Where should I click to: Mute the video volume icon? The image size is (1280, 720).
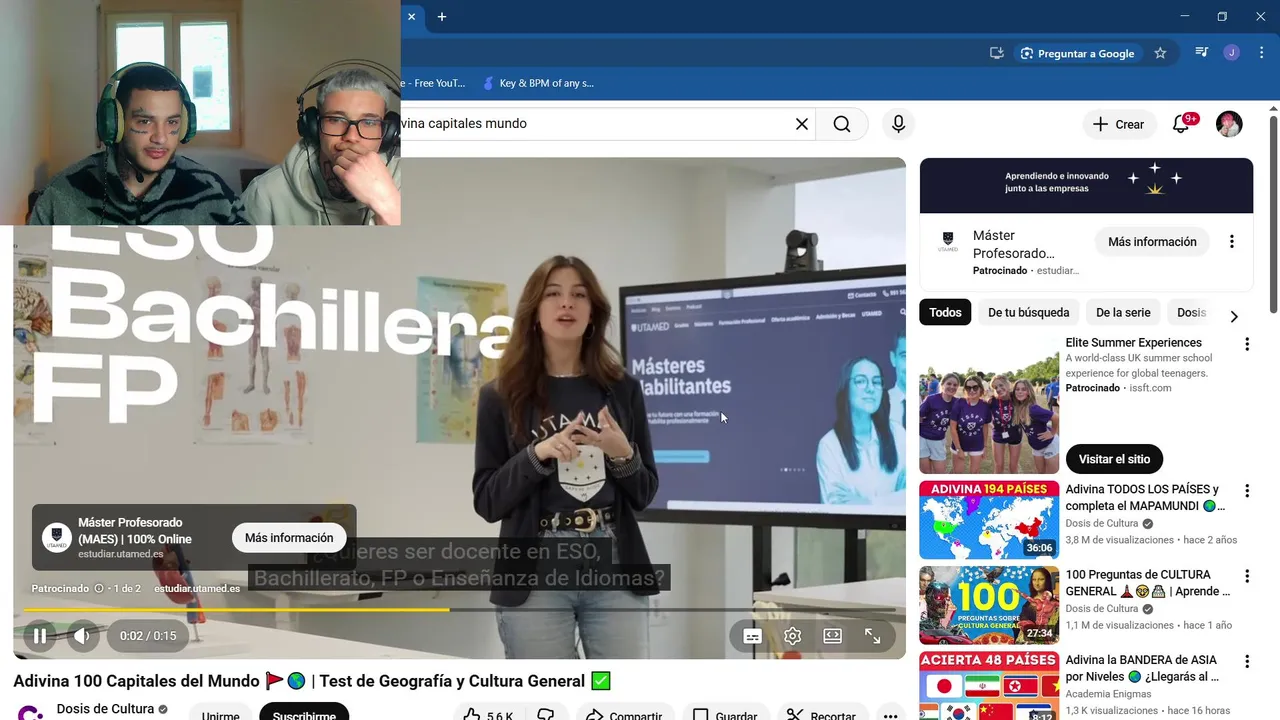[x=82, y=636]
